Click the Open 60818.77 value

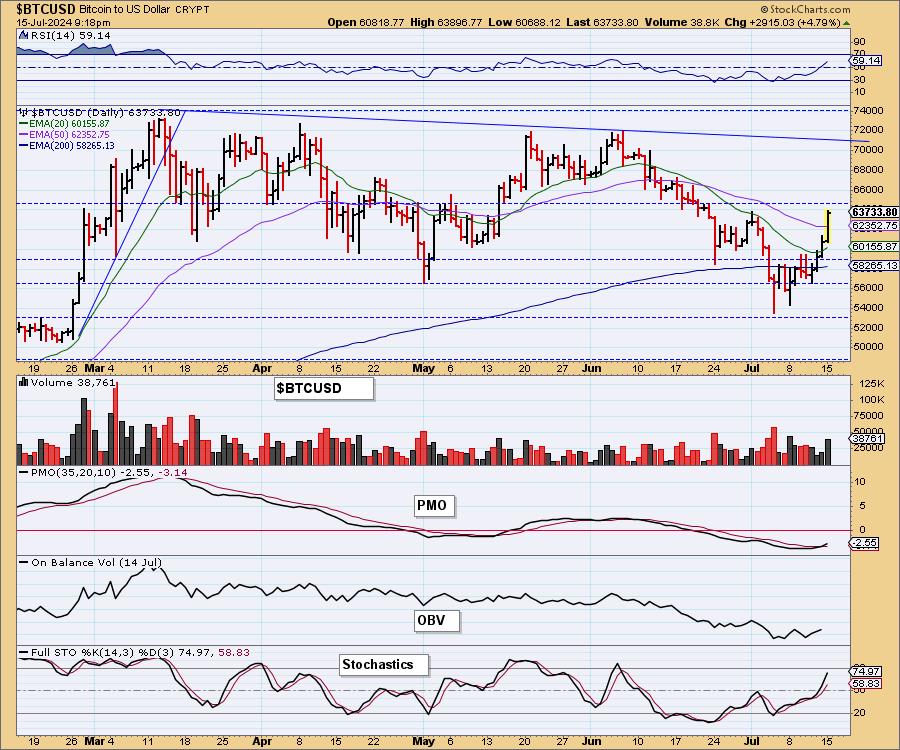point(366,22)
